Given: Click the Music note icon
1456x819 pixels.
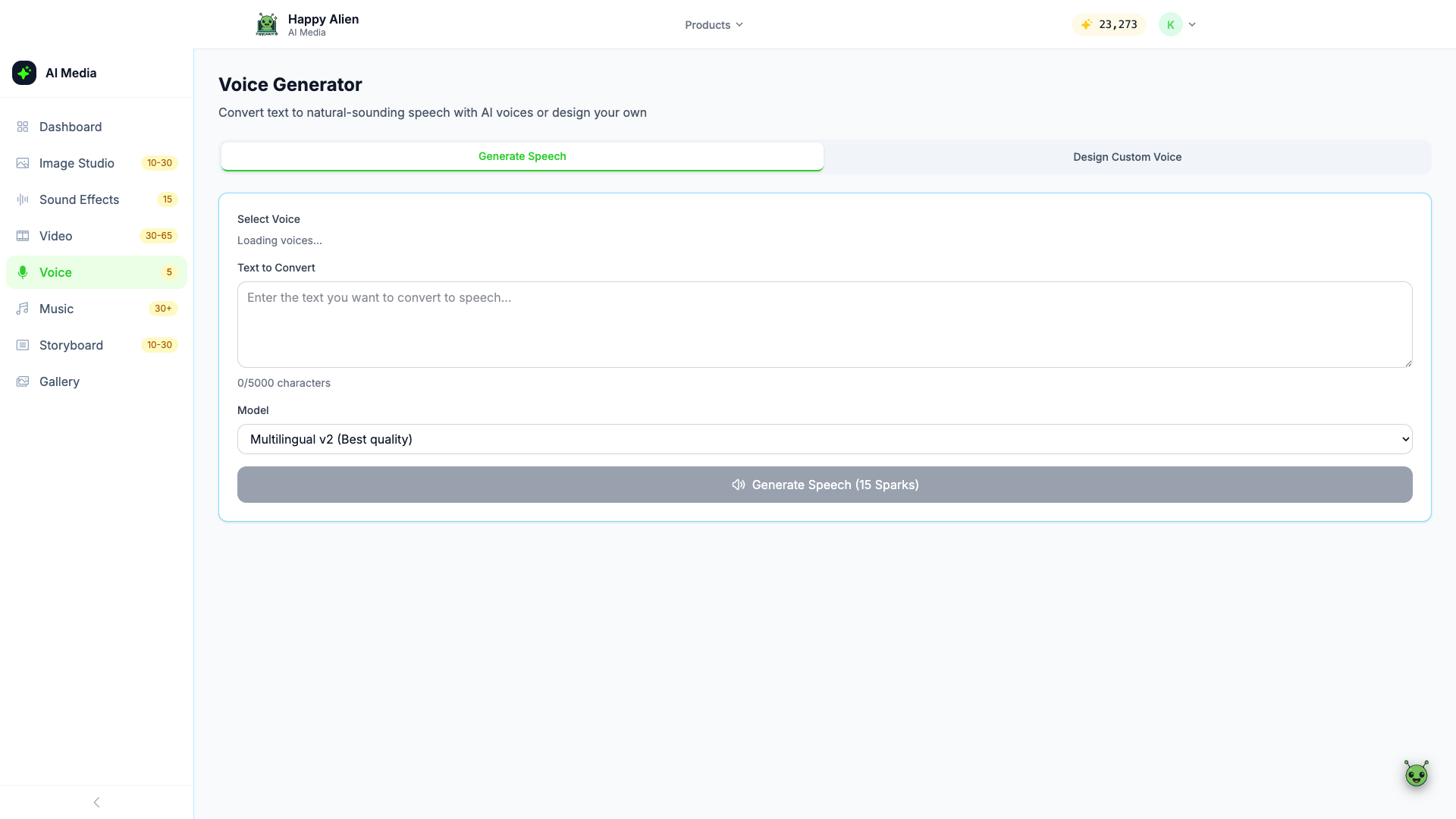Looking at the screenshot, I should coord(23,309).
